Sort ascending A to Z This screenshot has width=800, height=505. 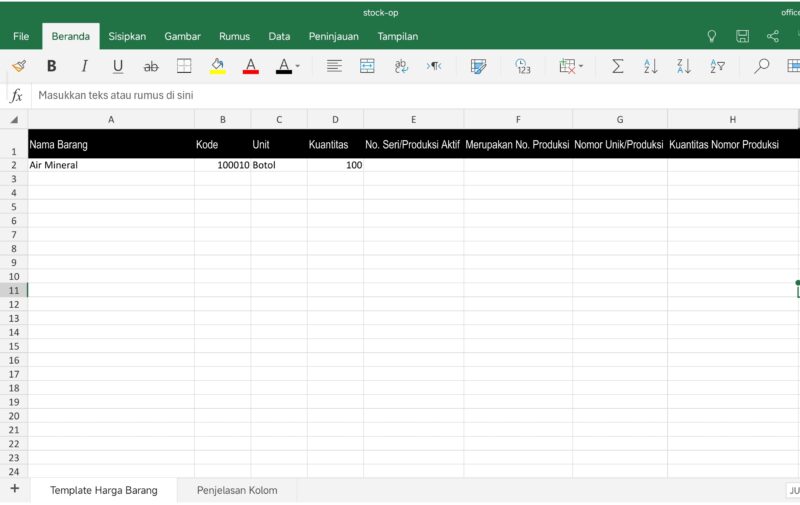(x=651, y=66)
